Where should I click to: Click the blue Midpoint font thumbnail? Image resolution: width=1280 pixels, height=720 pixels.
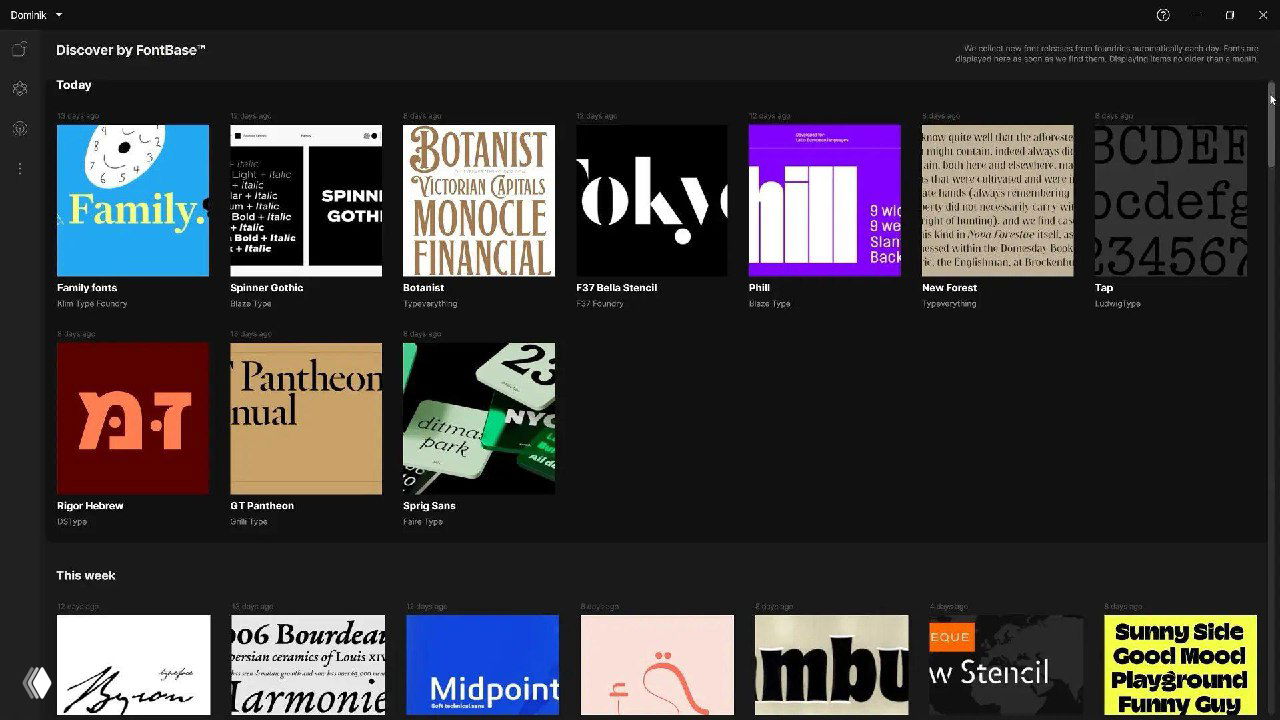tap(482, 665)
